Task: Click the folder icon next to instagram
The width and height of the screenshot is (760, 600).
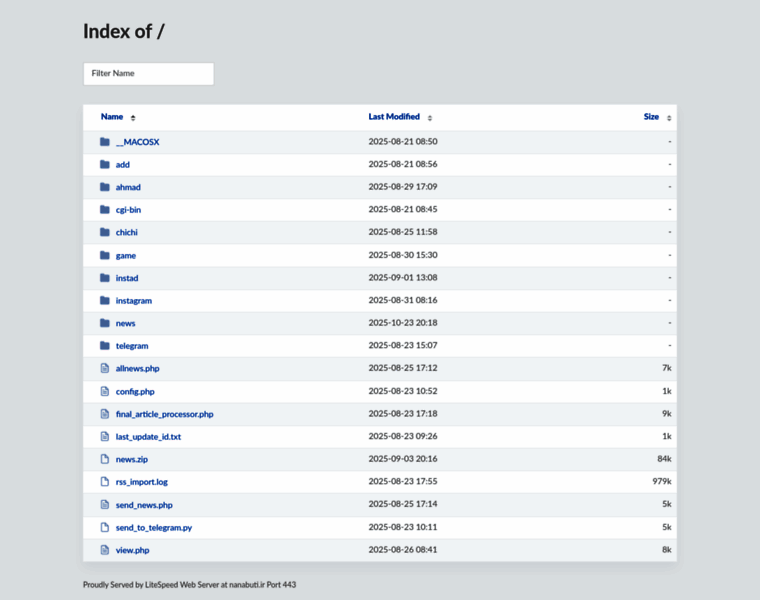Action: coord(104,300)
